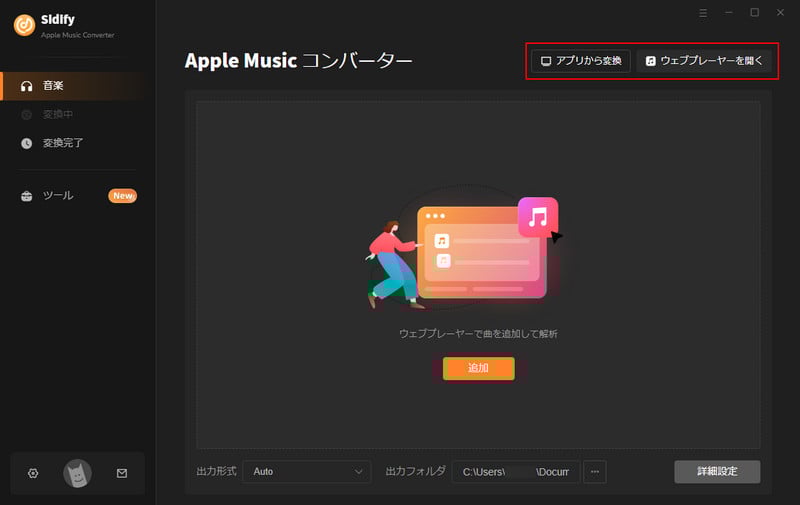Click the Sidify logo icon
Viewport: 800px width, 505px height.
coord(24,25)
